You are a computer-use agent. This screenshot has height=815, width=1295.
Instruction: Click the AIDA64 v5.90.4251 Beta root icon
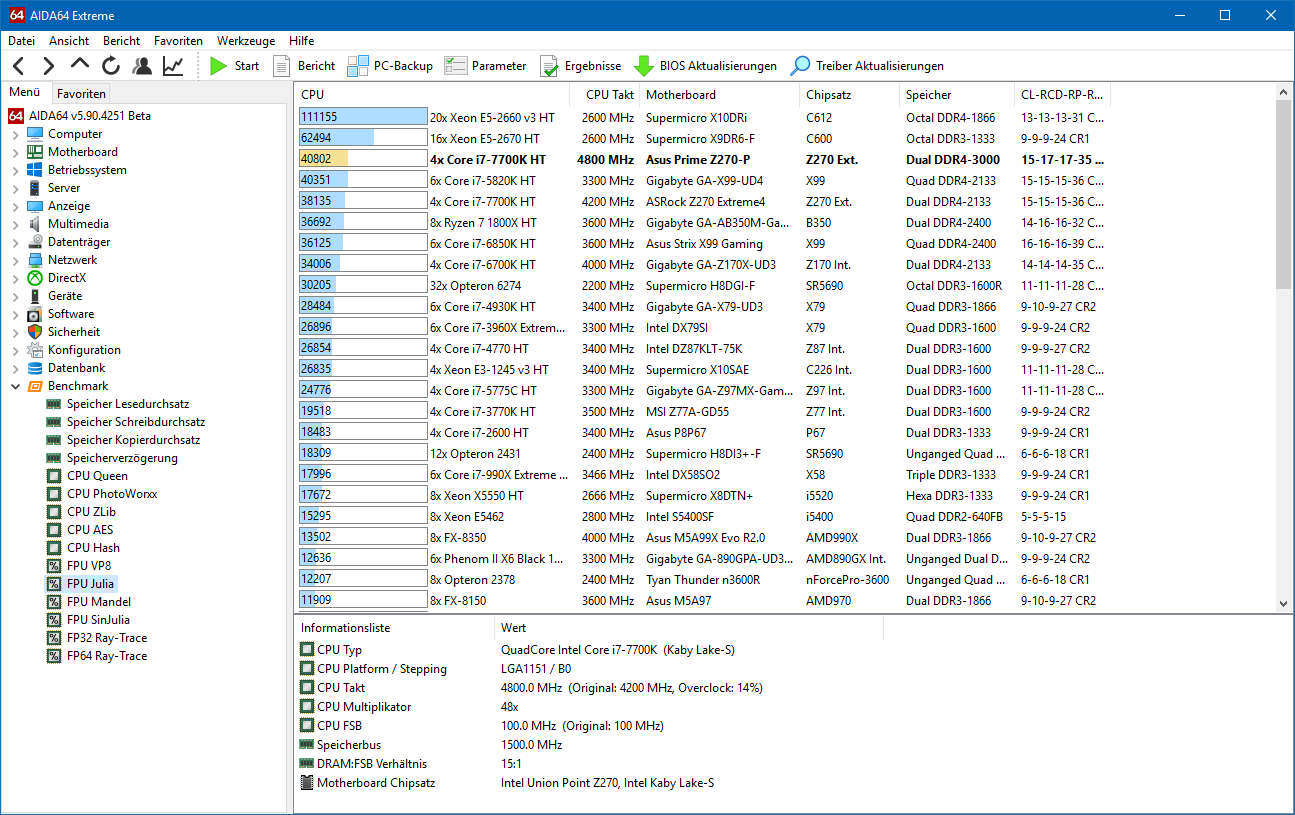pos(16,116)
